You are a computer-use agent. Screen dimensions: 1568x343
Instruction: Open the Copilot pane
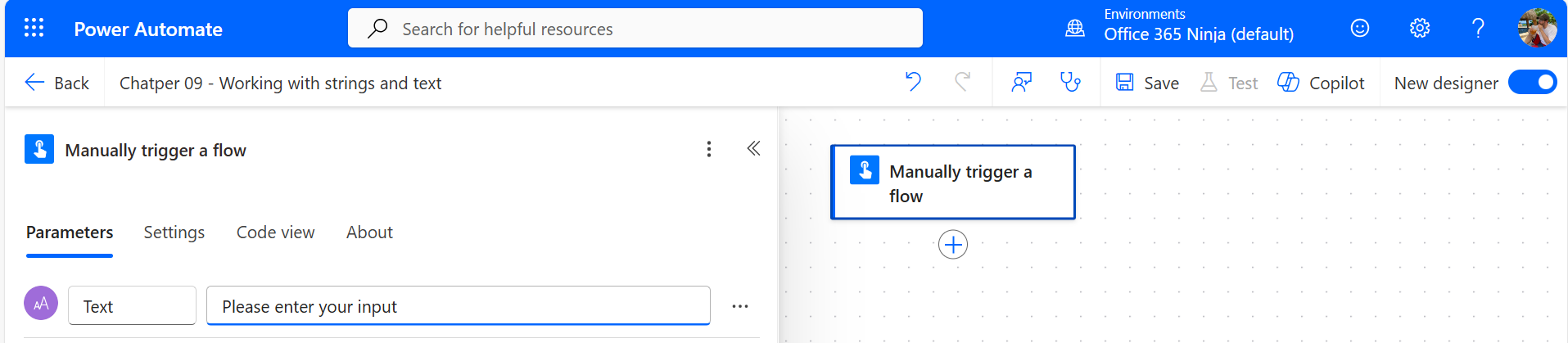pos(1321,83)
